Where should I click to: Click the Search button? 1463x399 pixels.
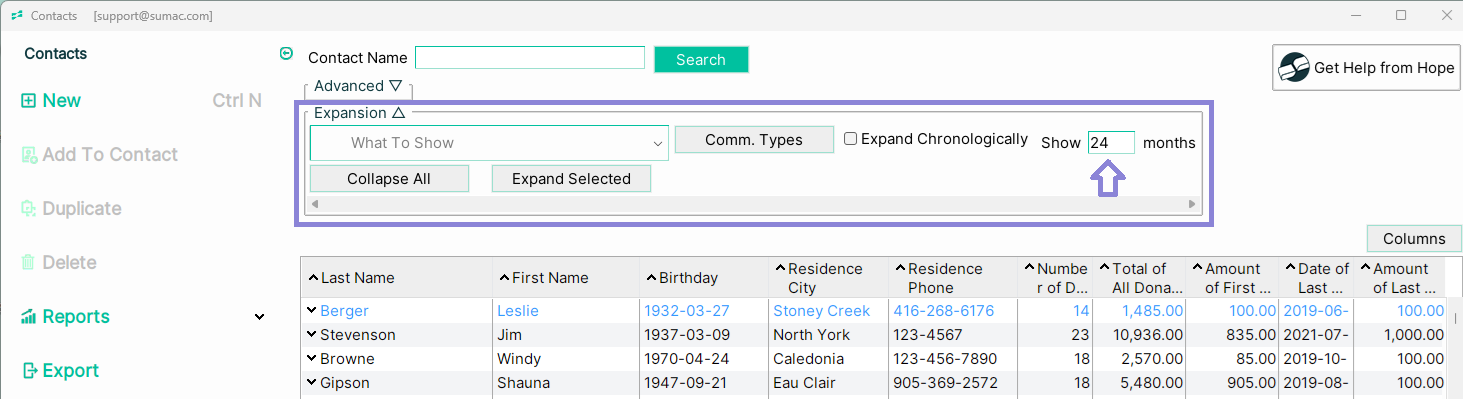pyautogui.click(x=701, y=60)
